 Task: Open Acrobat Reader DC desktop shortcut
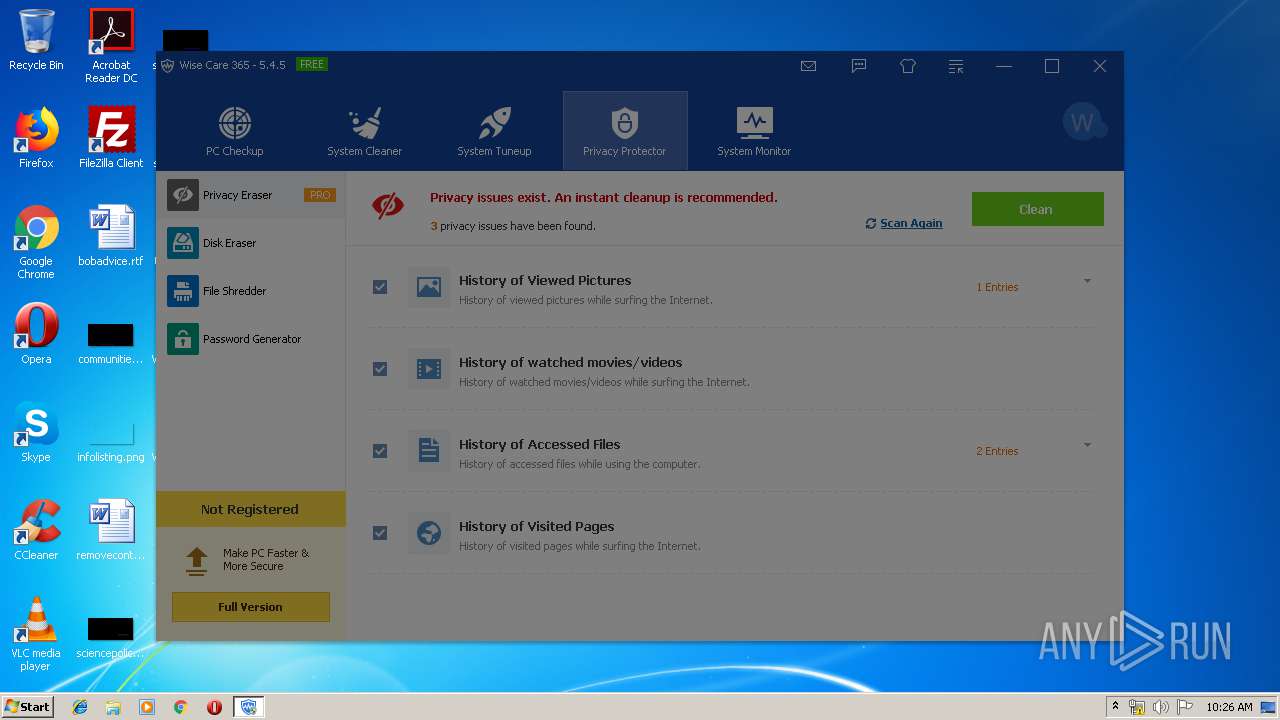(111, 46)
